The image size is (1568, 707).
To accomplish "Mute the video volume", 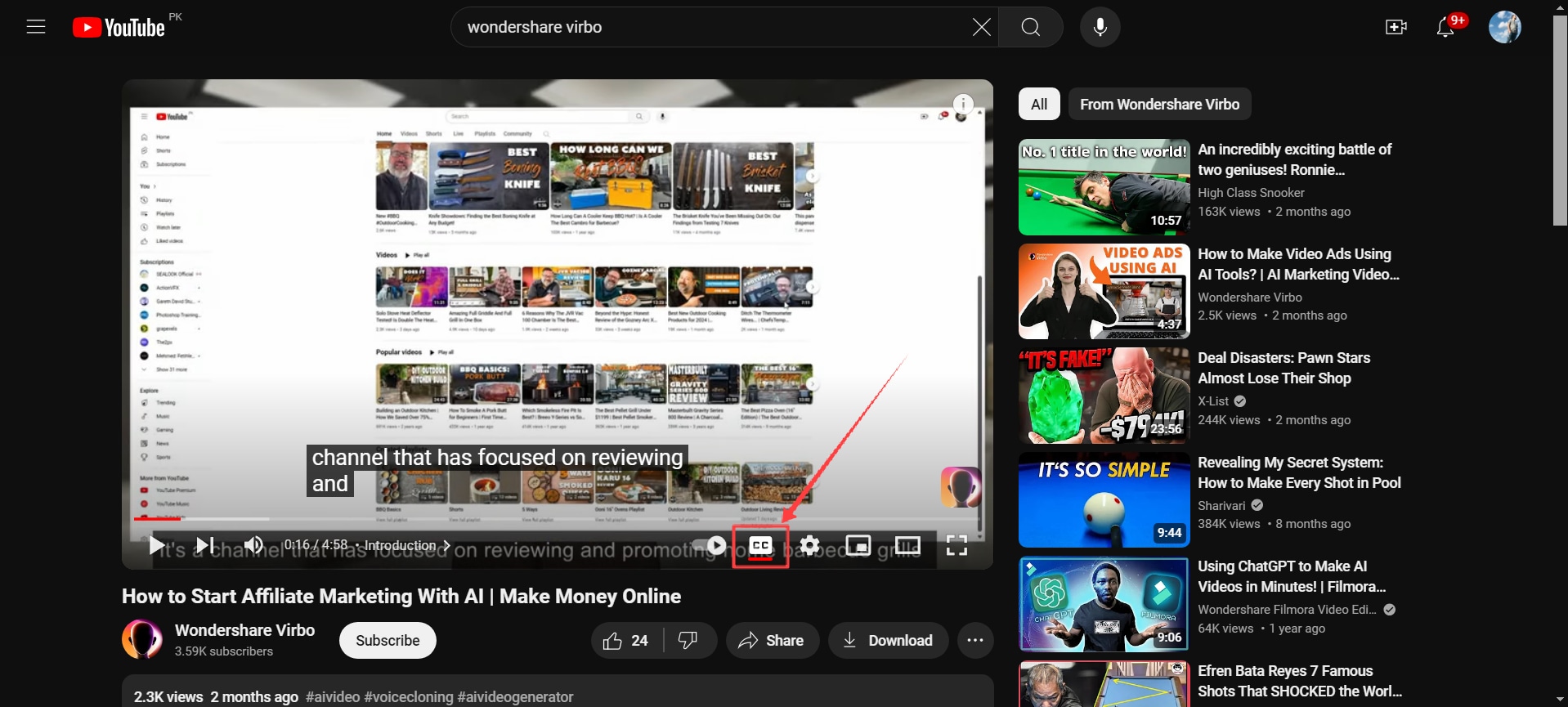I will coord(253,545).
